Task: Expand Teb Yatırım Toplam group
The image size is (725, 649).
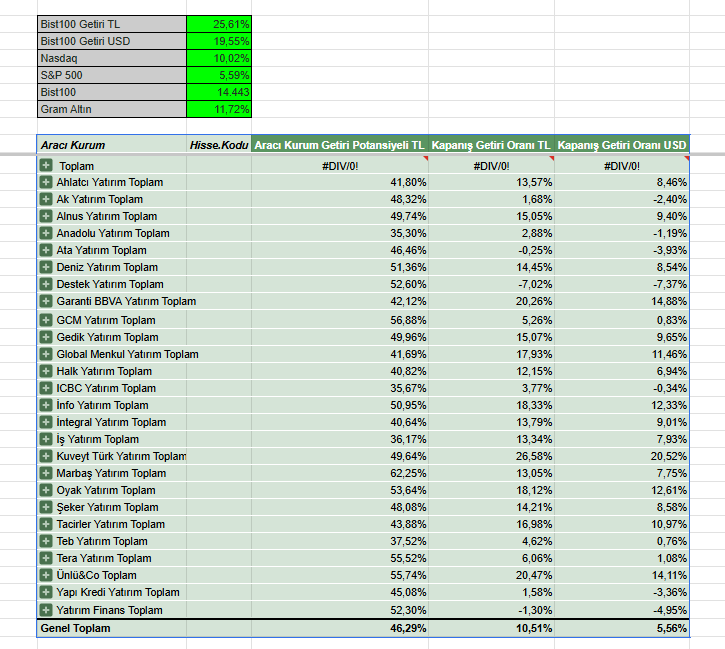Action: pos(46,541)
